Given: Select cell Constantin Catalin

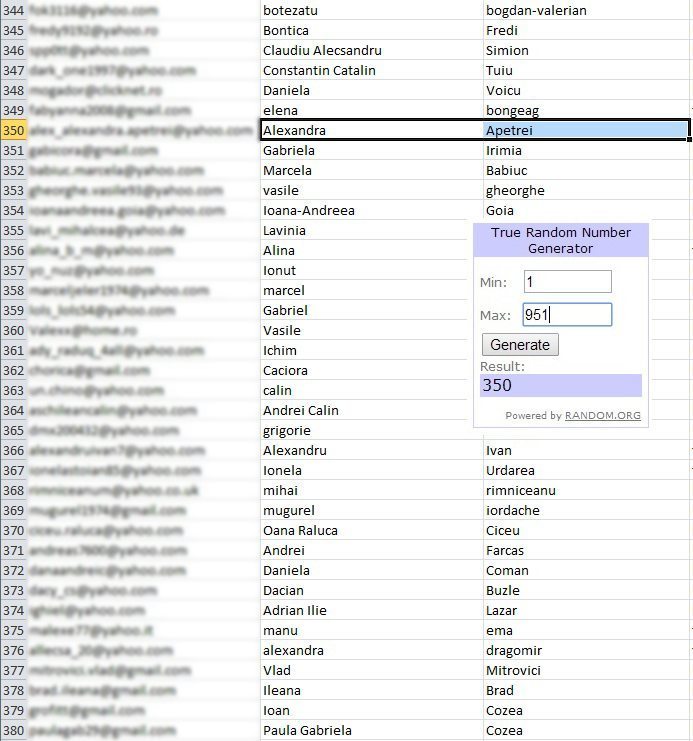Looking at the screenshot, I should pos(372,70).
